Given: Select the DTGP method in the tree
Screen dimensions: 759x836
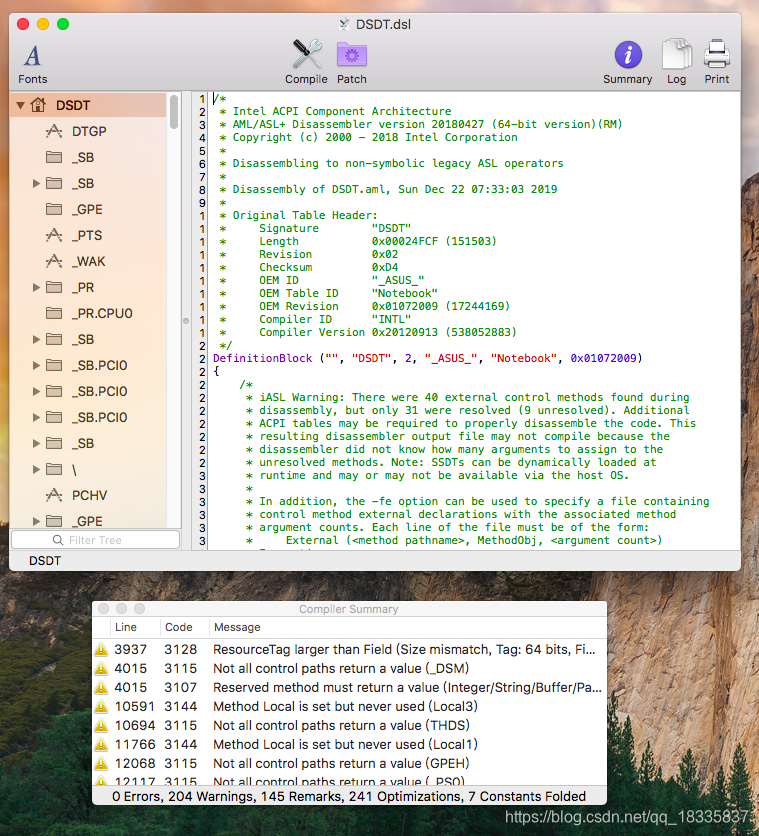Looking at the screenshot, I should point(88,131).
